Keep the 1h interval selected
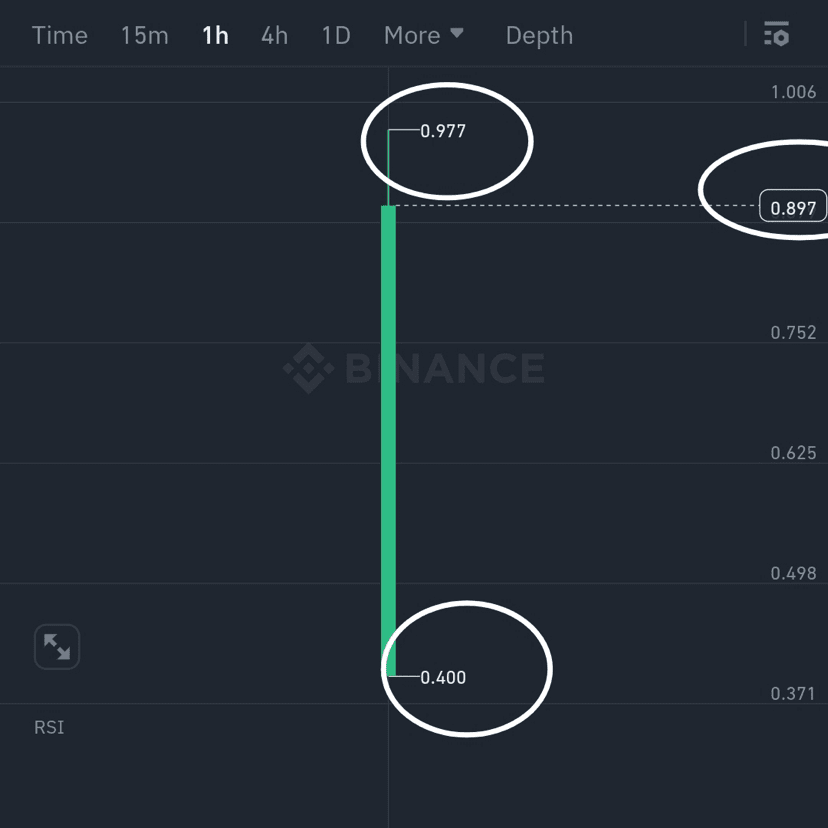 tap(215, 34)
